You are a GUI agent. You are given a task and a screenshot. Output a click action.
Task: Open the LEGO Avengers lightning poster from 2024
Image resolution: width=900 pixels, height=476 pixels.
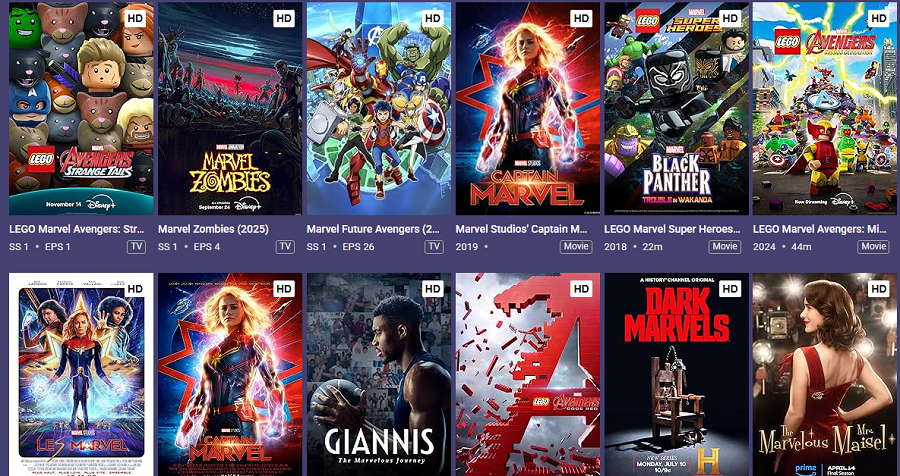coord(825,109)
